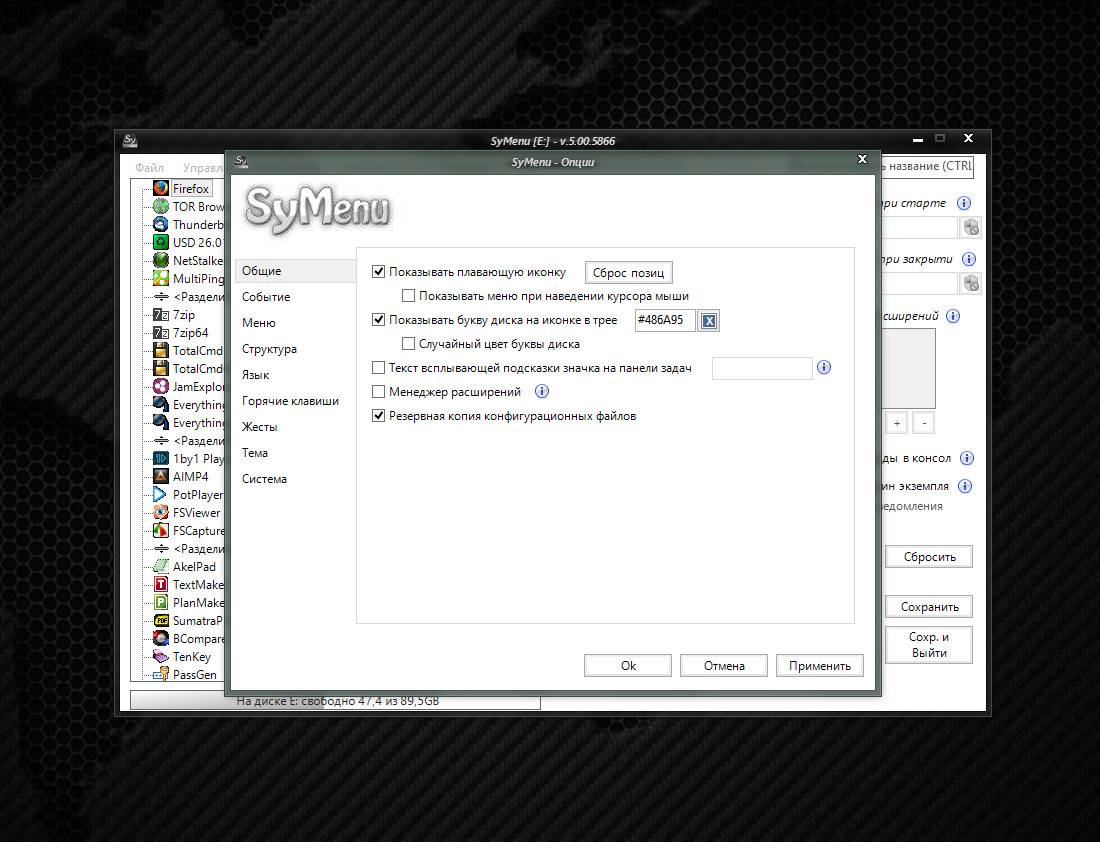Open the Система options tab
This screenshot has height=842, width=1100.
tap(295, 479)
